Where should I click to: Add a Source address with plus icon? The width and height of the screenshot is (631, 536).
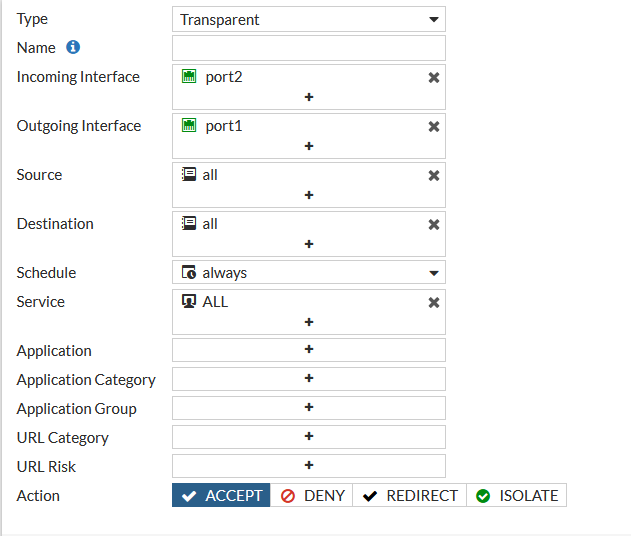click(309, 195)
